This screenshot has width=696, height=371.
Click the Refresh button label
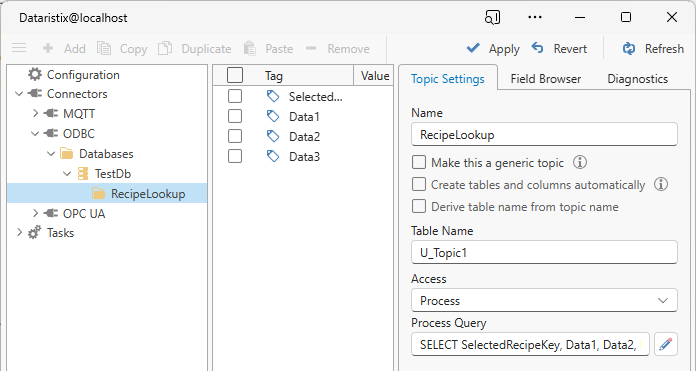[x=664, y=48]
